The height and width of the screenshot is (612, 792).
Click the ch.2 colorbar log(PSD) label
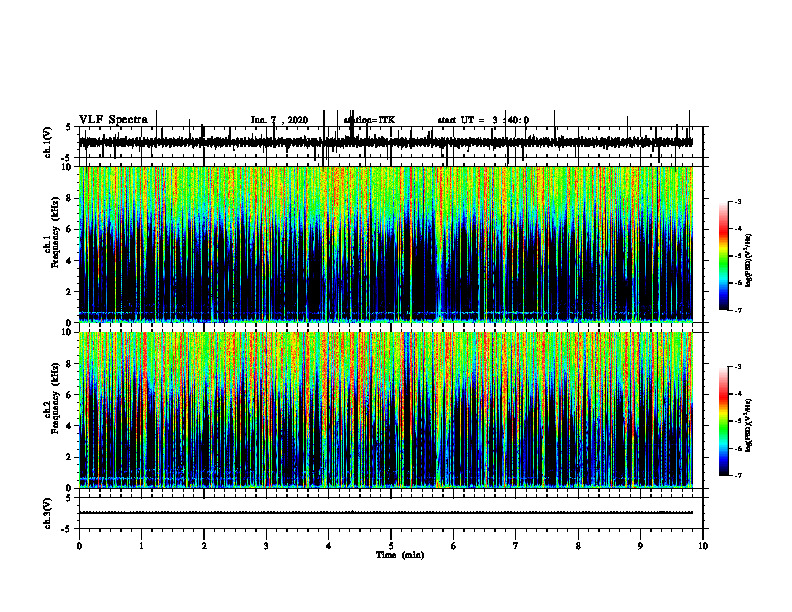click(749, 426)
